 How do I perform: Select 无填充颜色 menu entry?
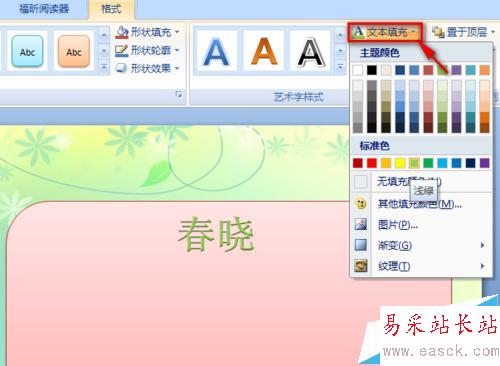coord(421,182)
